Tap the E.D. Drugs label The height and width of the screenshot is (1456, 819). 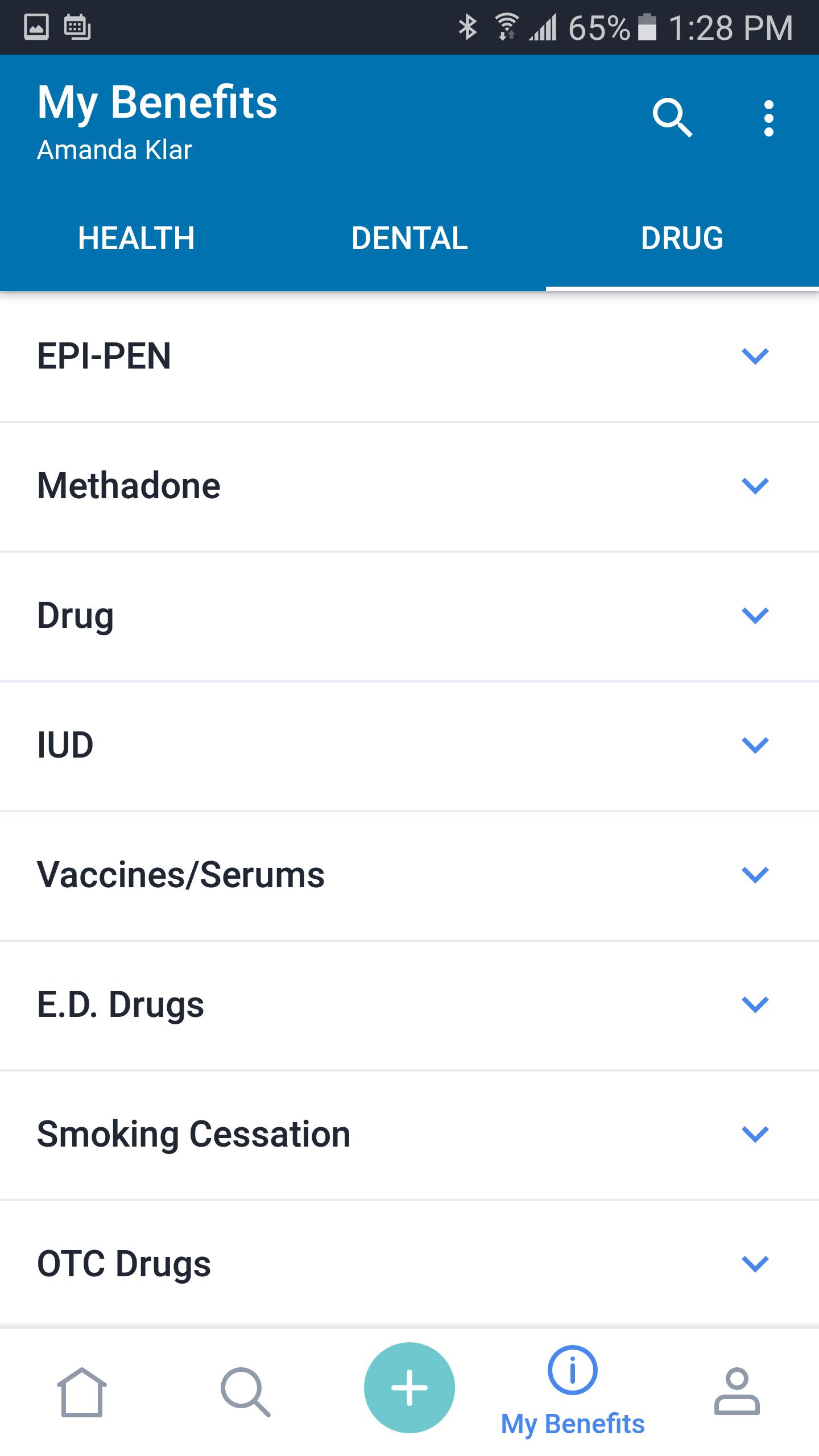(121, 1004)
